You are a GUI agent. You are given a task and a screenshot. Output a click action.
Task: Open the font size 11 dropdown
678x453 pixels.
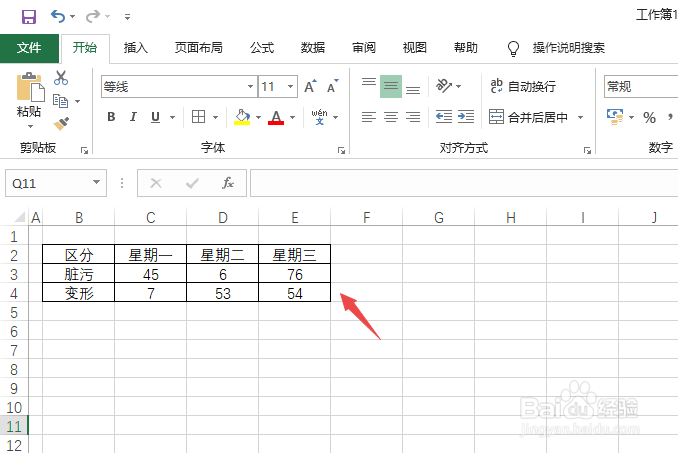point(291,86)
